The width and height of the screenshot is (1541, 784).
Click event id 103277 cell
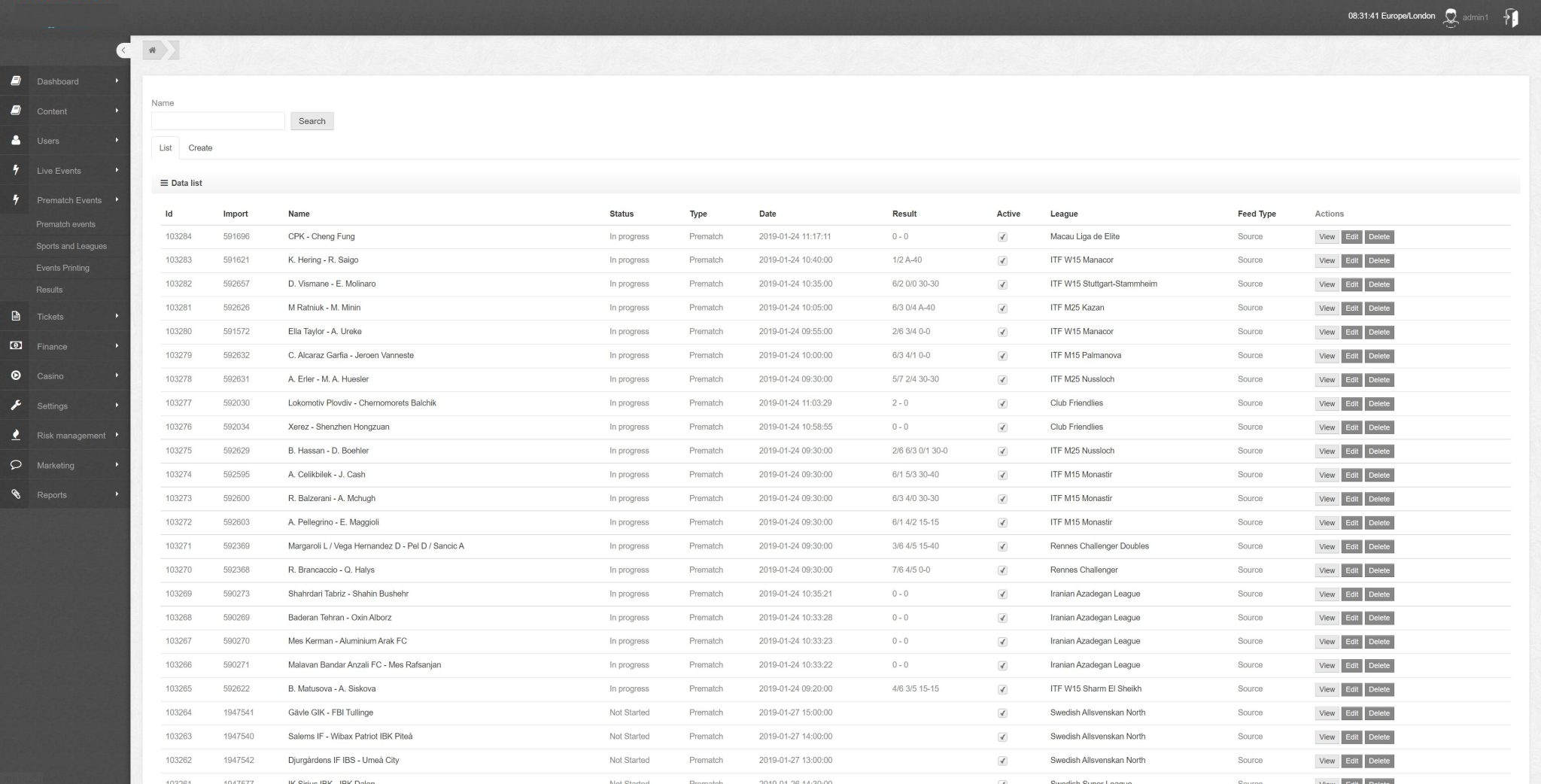tap(178, 403)
